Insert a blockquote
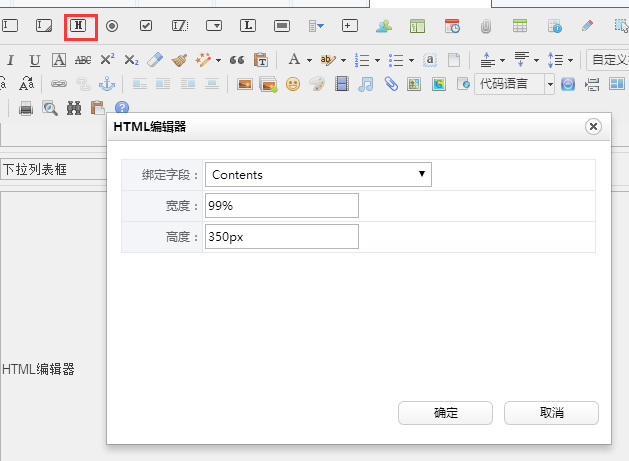This screenshot has height=461, width=629. pos(237,60)
